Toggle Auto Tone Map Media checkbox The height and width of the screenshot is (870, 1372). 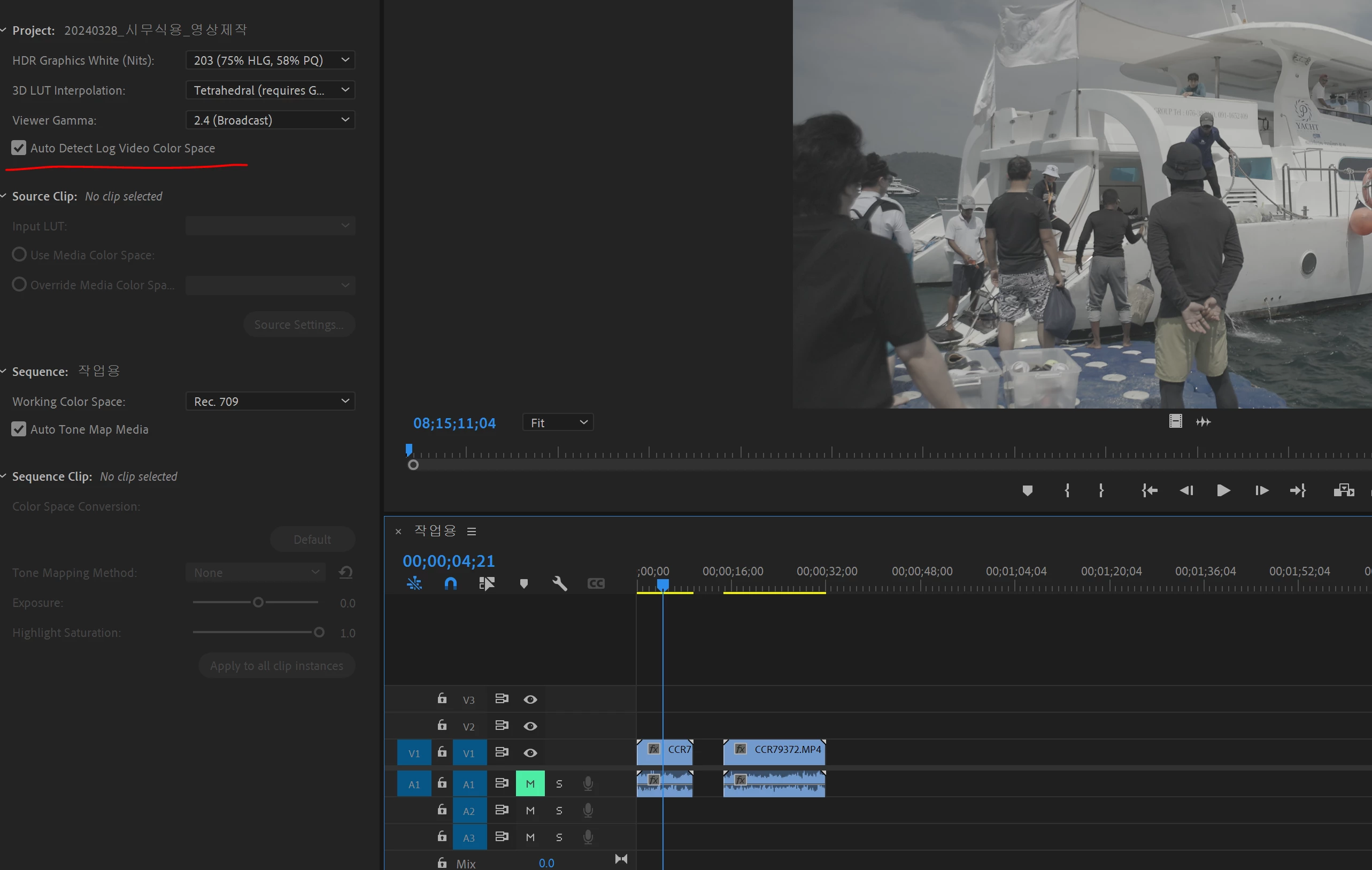(x=19, y=429)
